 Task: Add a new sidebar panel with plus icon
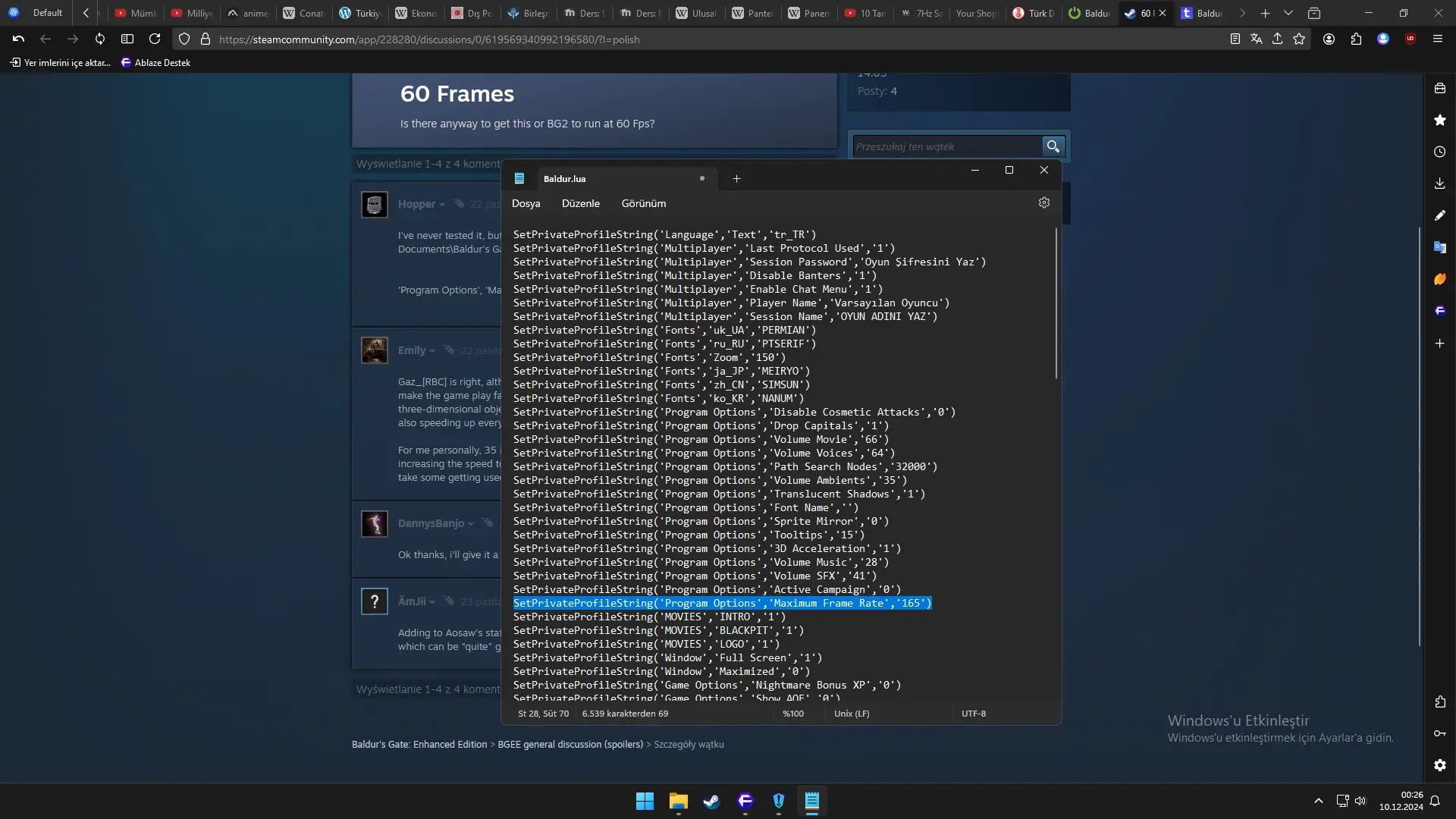[x=1440, y=344]
